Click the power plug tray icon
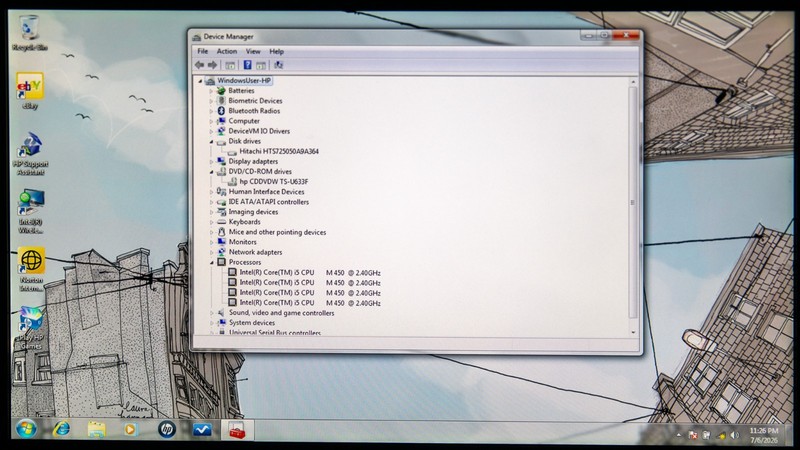This screenshot has width=800, height=450. pyautogui.click(x=707, y=435)
